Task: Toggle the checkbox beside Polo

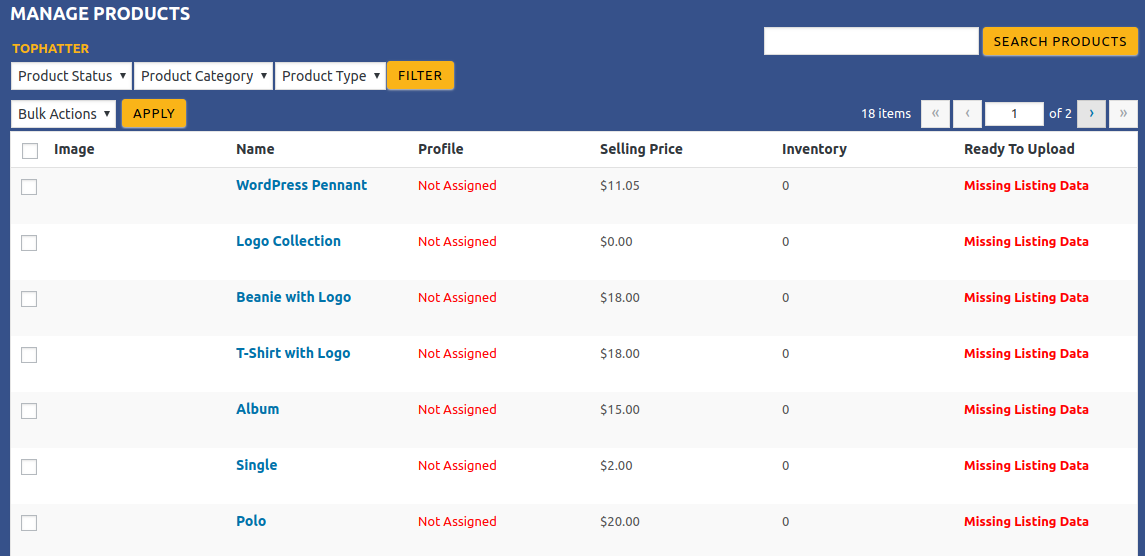Action: click(x=29, y=523)
